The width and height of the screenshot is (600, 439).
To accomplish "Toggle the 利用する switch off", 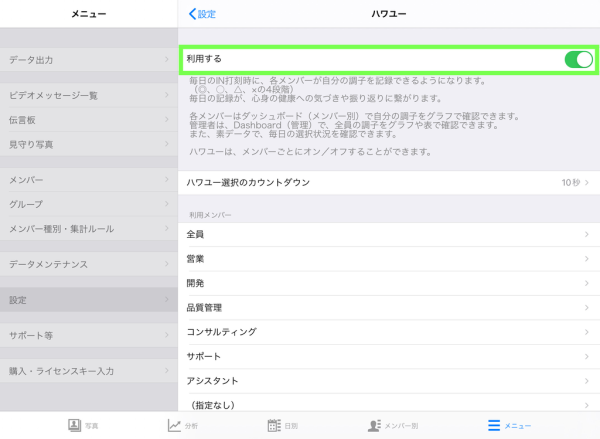I will coord(577,60).
